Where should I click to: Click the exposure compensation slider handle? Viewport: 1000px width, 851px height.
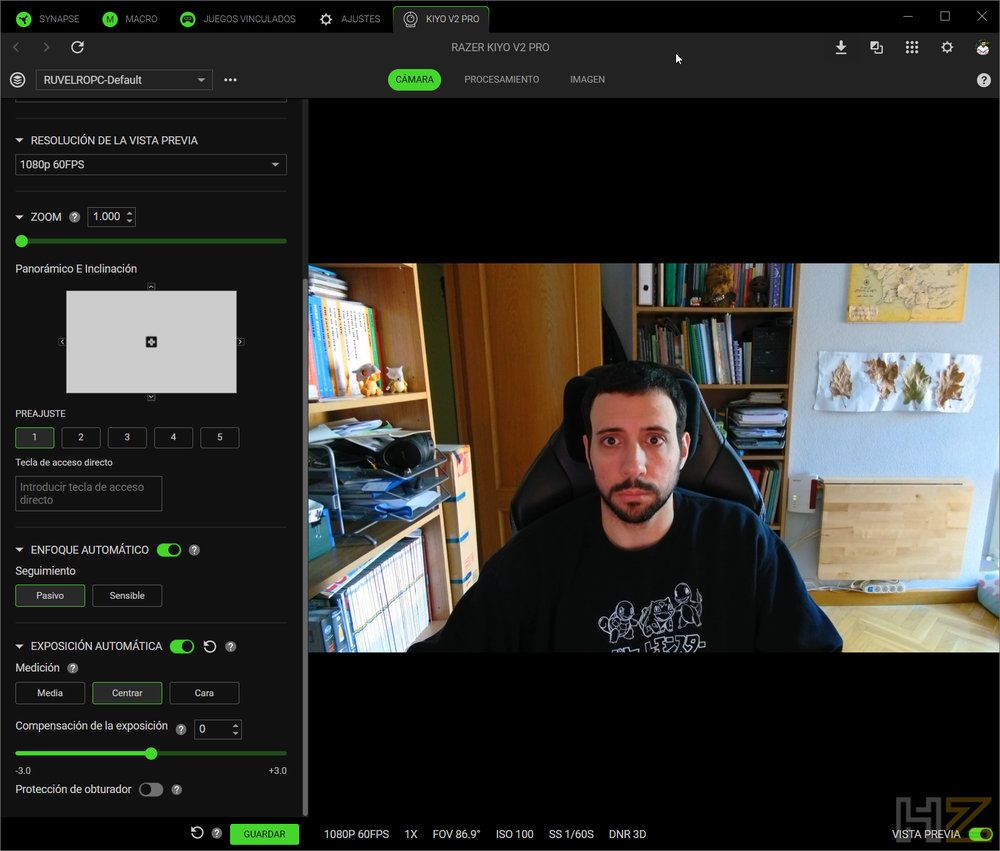pos(151,753)
